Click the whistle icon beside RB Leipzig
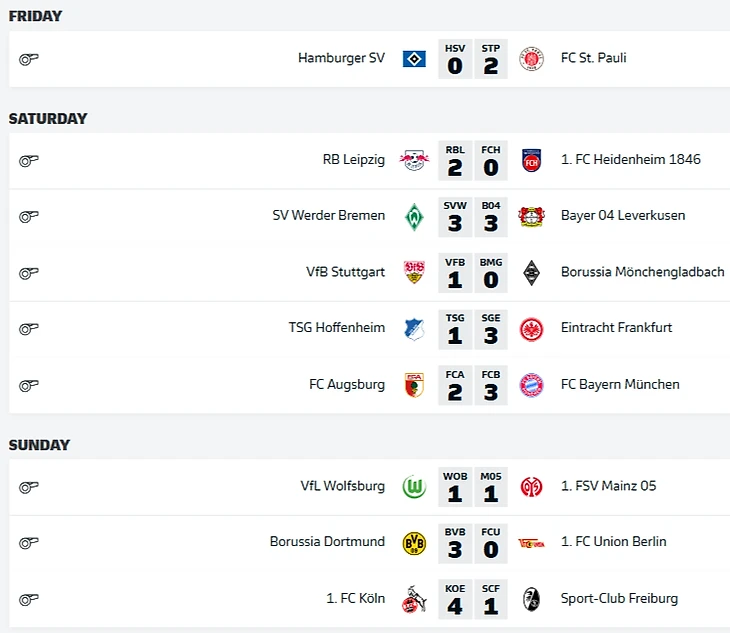 tap(28, 161)
